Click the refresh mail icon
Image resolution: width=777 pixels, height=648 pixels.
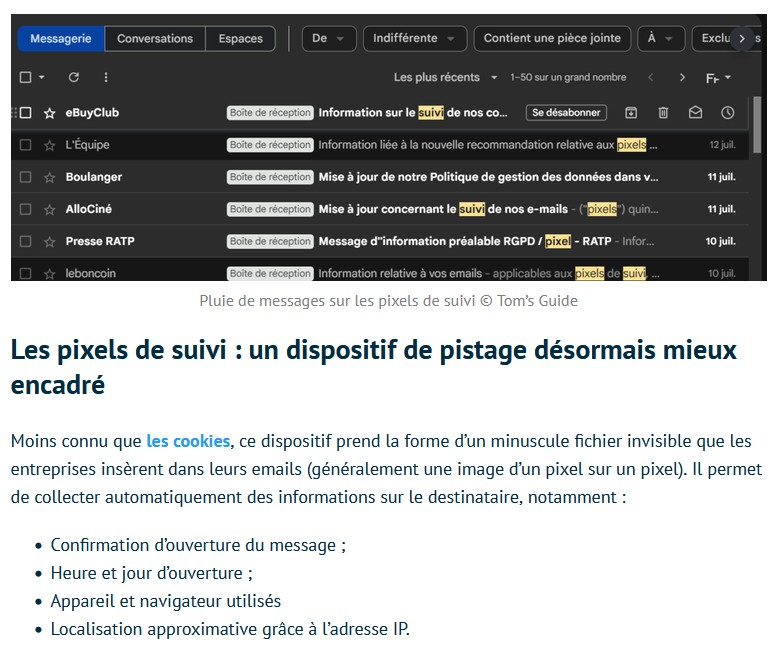(74, 77)
